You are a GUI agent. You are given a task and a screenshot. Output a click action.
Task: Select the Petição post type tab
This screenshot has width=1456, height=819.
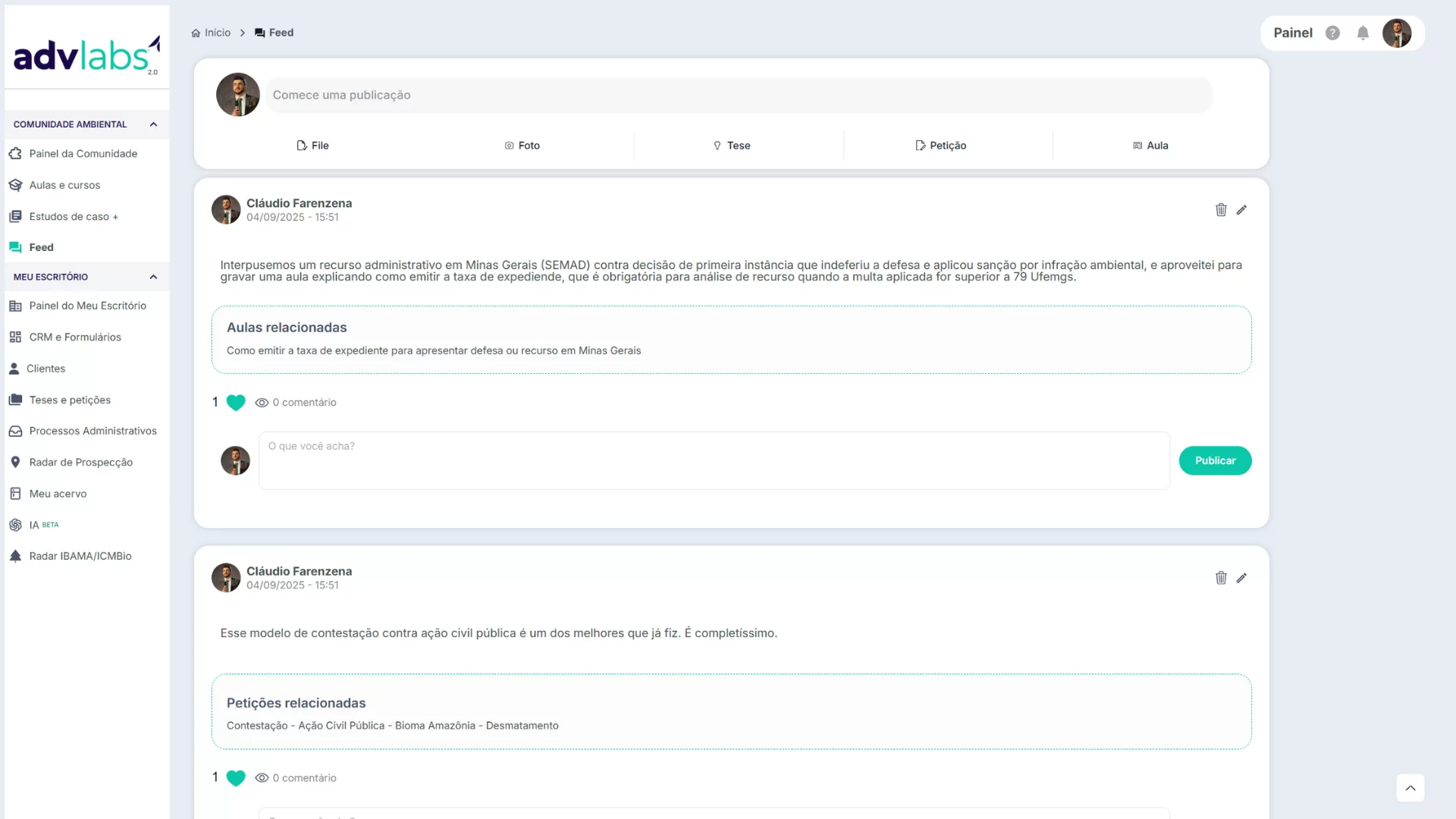click(940, 146)
